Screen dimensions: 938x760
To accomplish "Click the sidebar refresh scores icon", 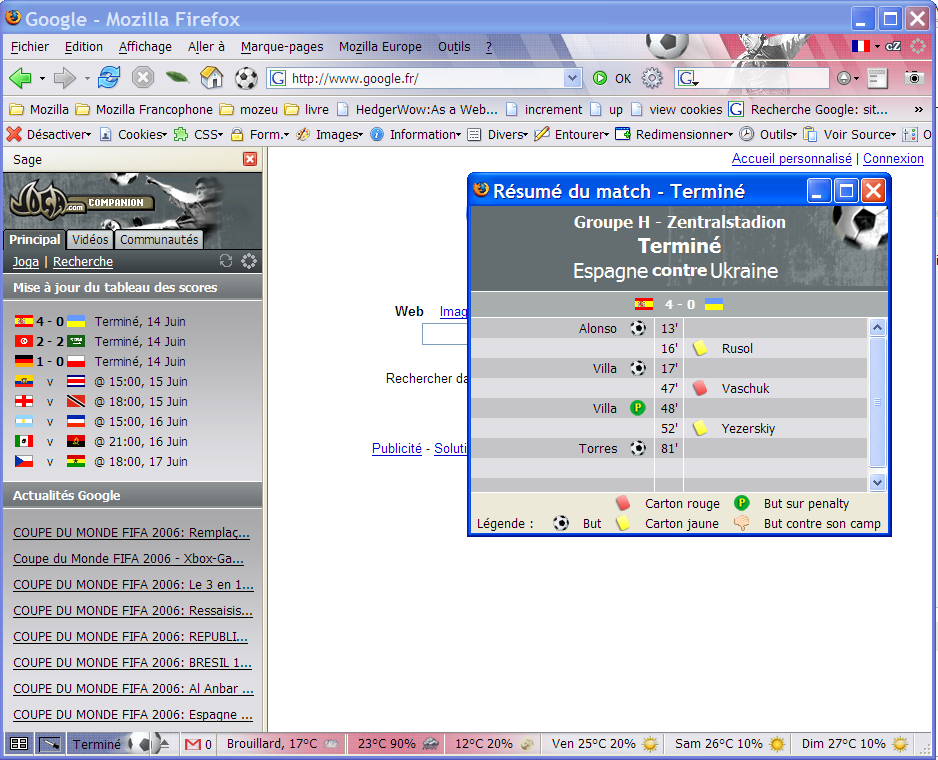I will (x=226, y=261).
